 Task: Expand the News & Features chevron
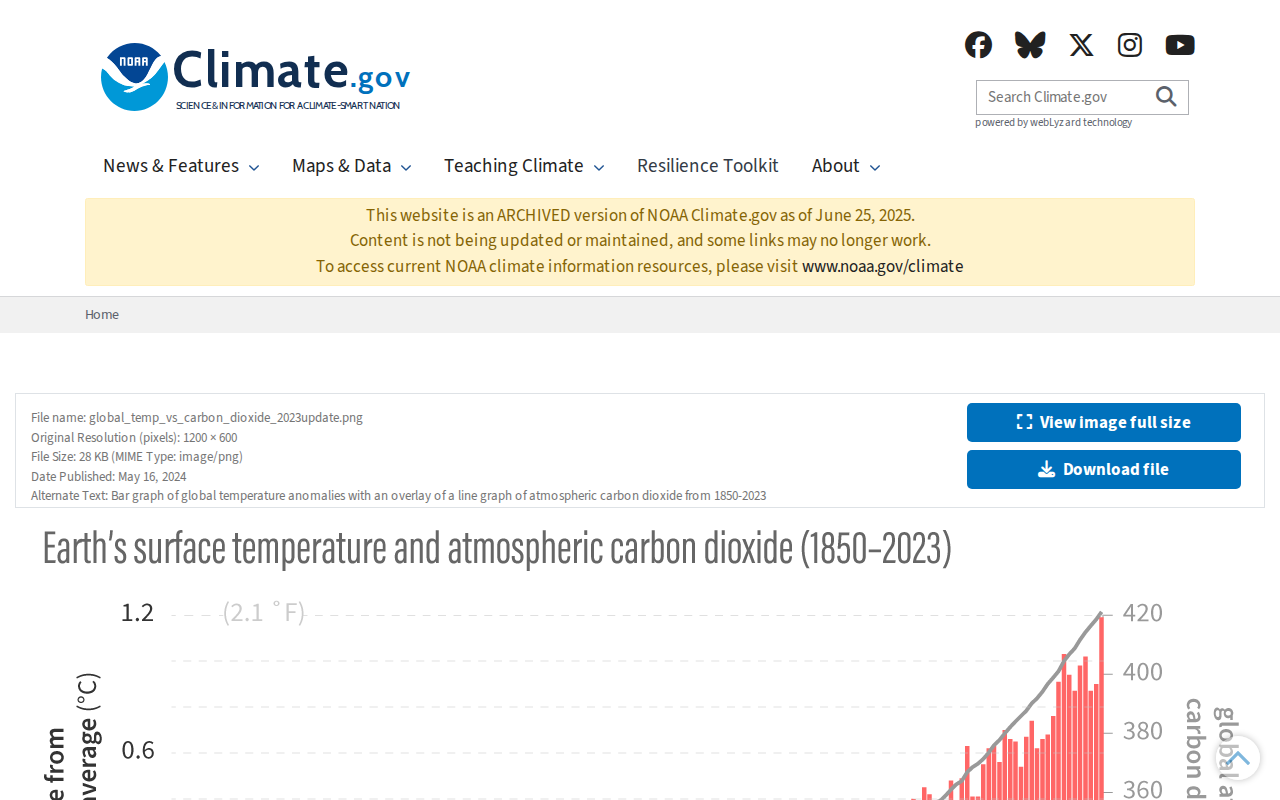(x=254, y=167)
